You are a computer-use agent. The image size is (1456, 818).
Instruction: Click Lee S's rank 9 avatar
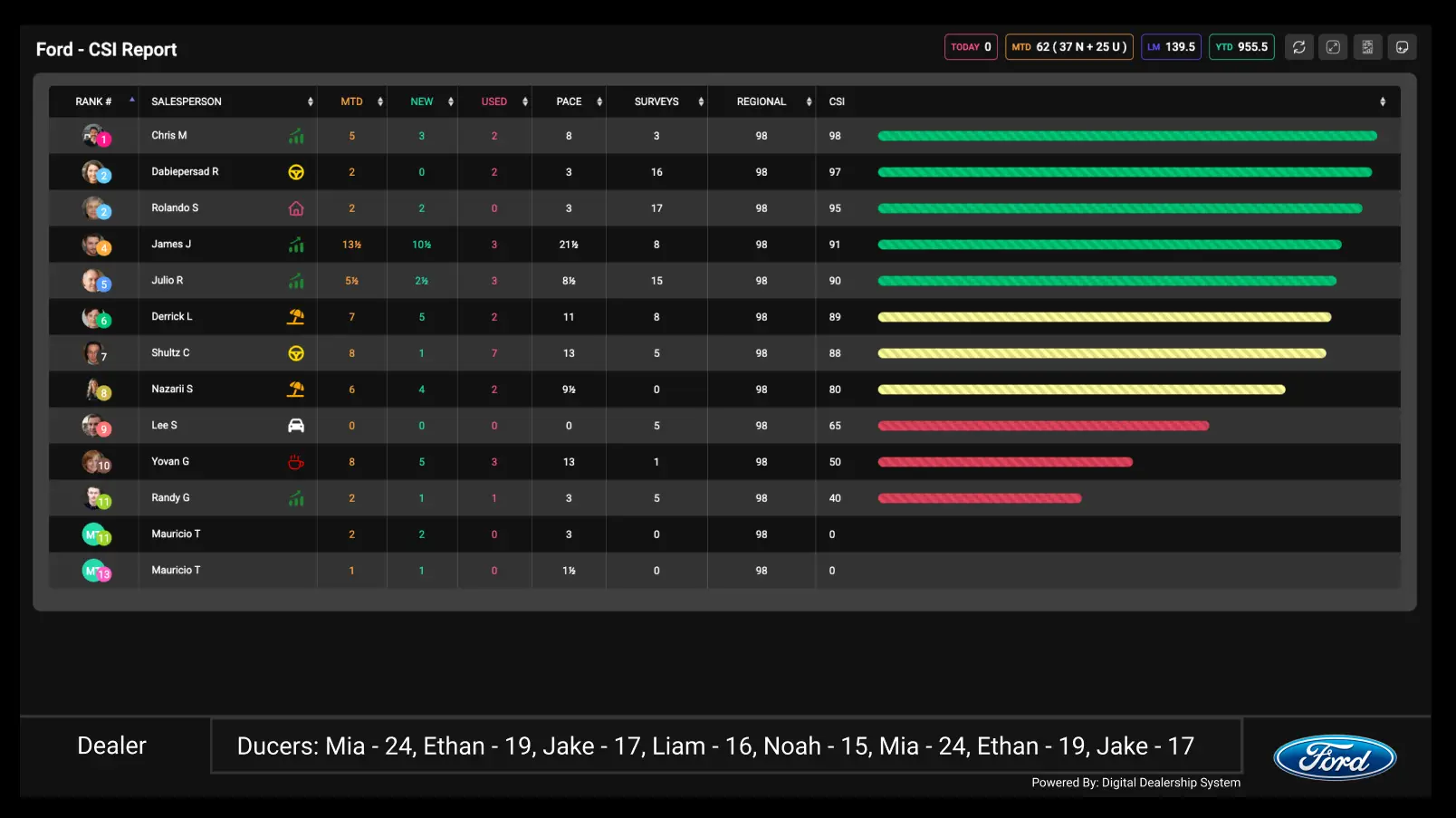pyautogui.click(x=95, y=426)
